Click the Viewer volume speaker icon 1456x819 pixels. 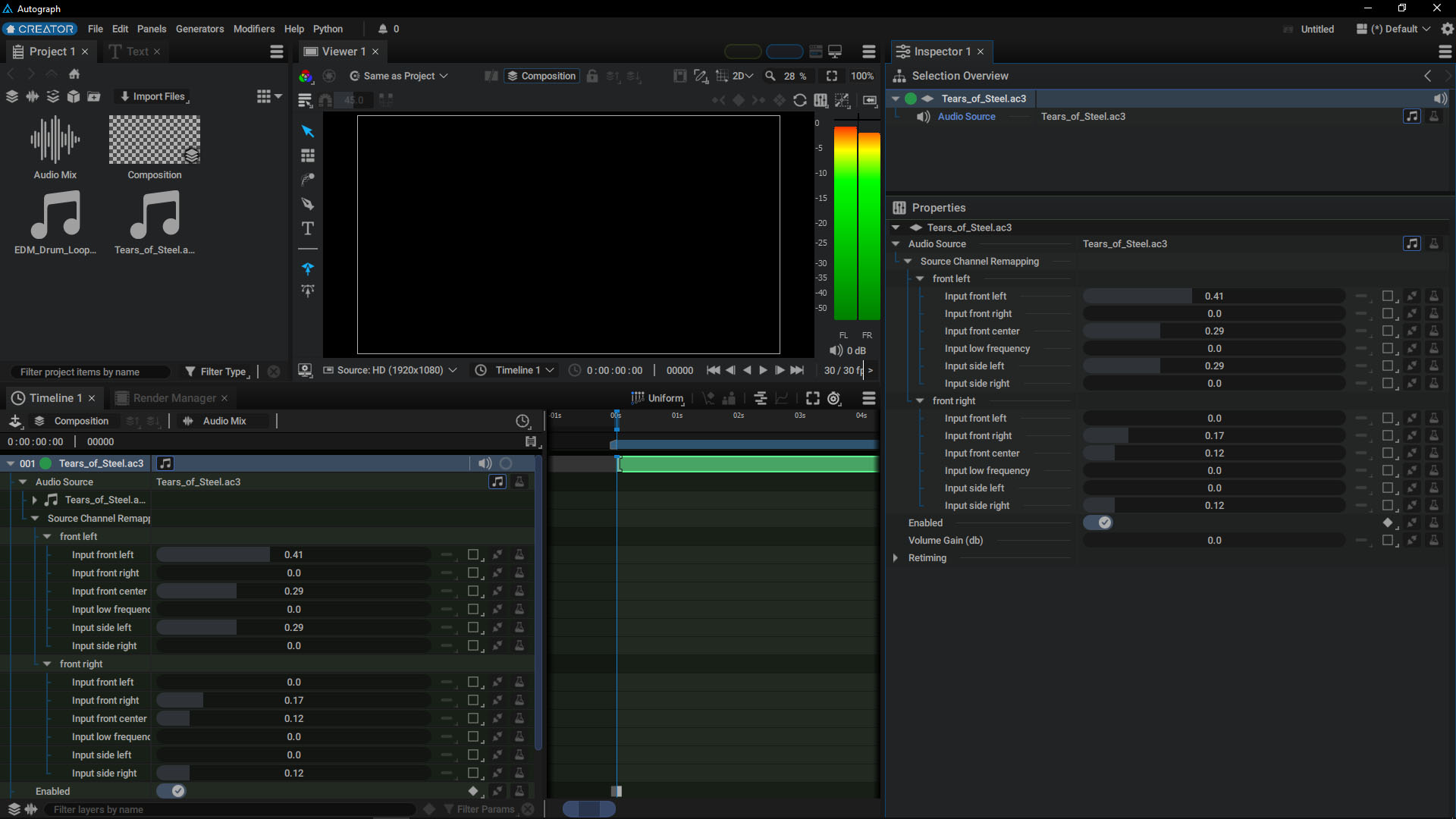pyautogui.click(x=836, y=350)
